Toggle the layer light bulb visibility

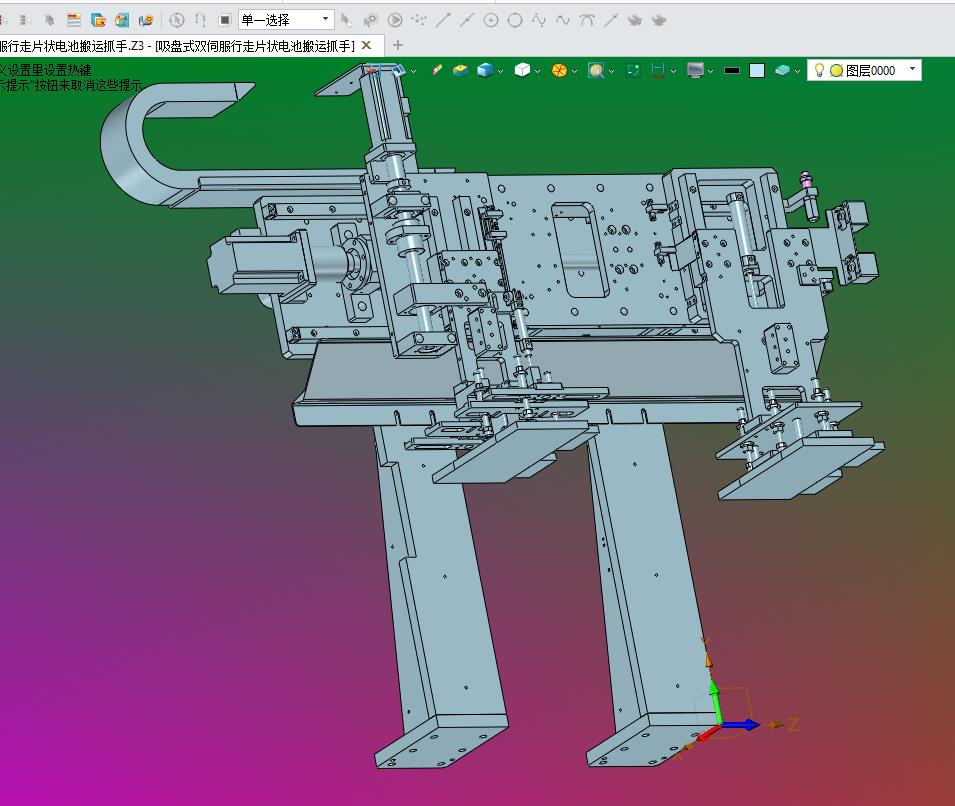[819, 71]
